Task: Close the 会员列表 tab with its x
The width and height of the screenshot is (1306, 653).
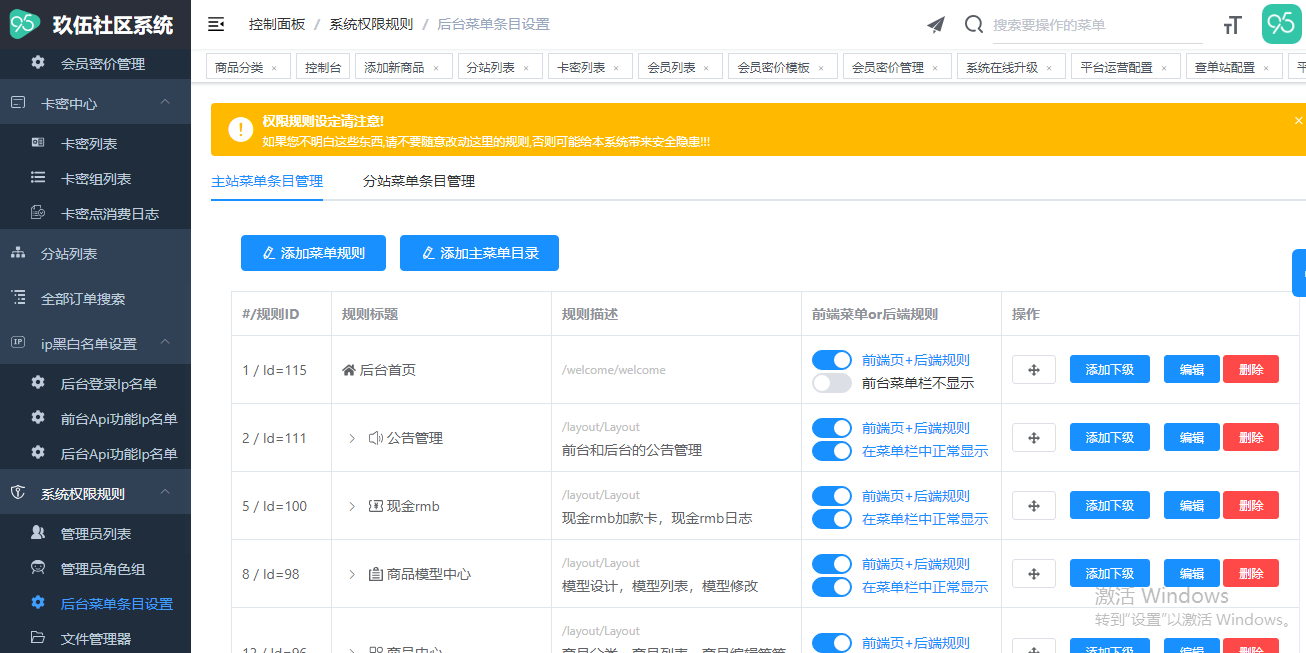Action: click(x=706, y=68)
